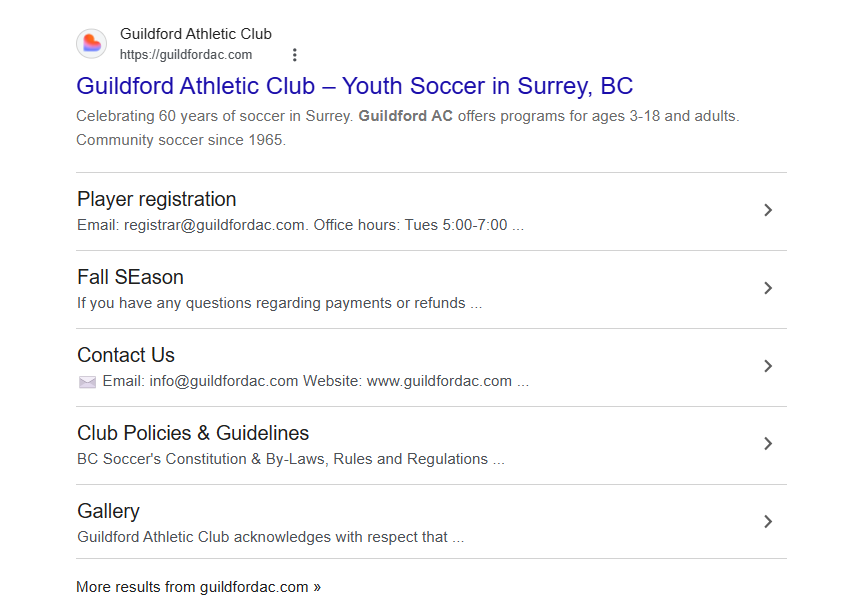Click the envelope icon under Contact Us
Image resolution: width=863 pixels, height=605 pixels.
[87, 381]
